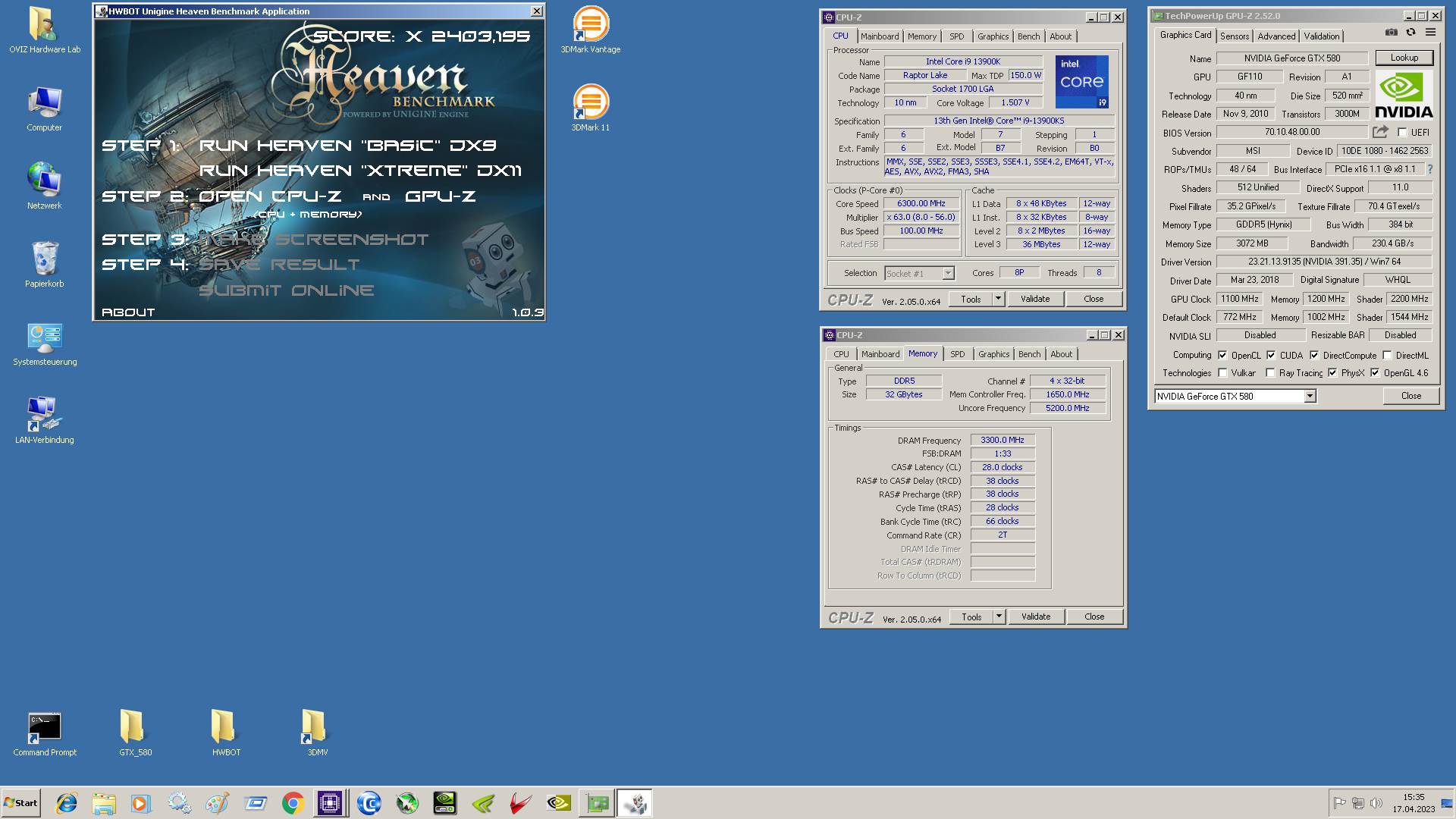Run Heaven "Basic" DX9 benchmark
The width and height of the screenshot is (1456, 819).
(x=347, y=146)
